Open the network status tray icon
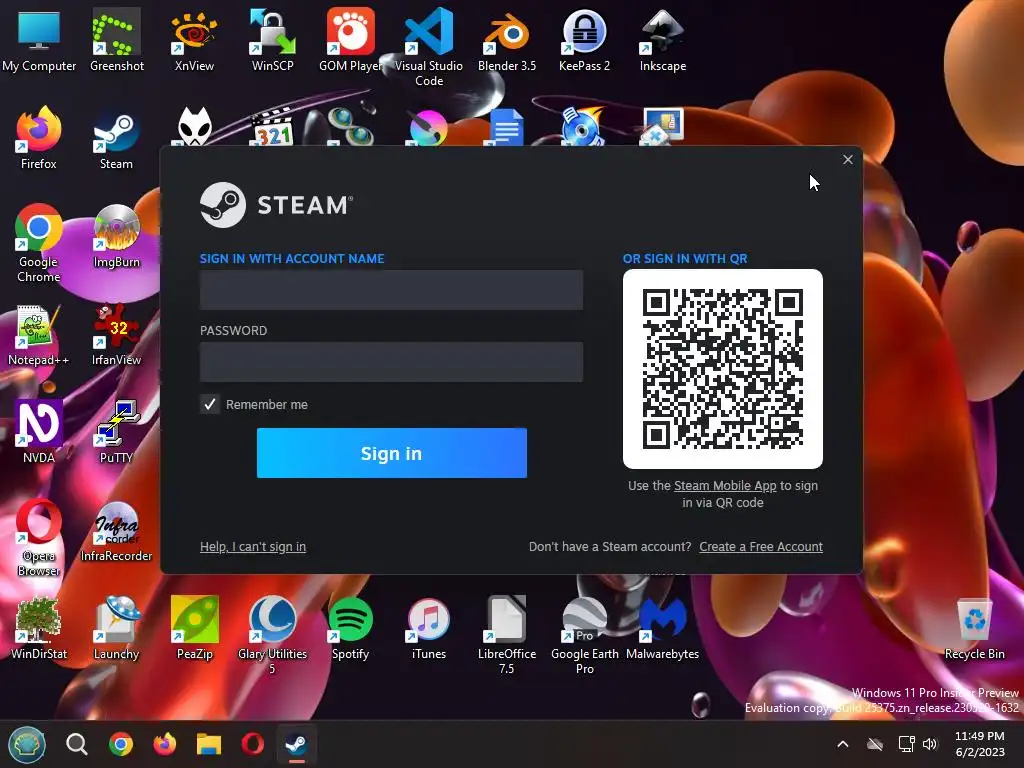Viewport: 1024px width, 768px height. (906, 744)
